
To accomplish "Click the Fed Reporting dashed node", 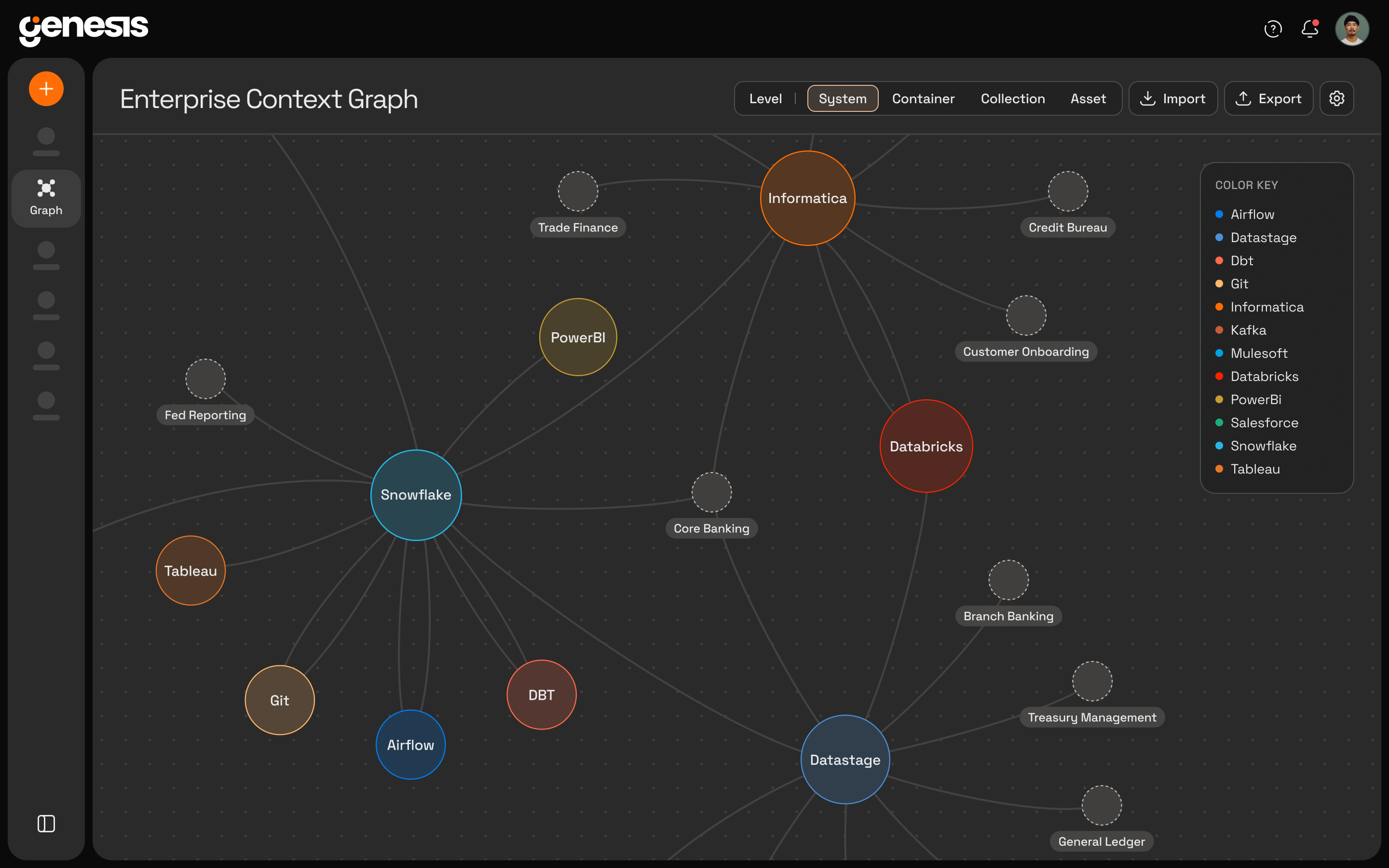I will pos(205,379).
